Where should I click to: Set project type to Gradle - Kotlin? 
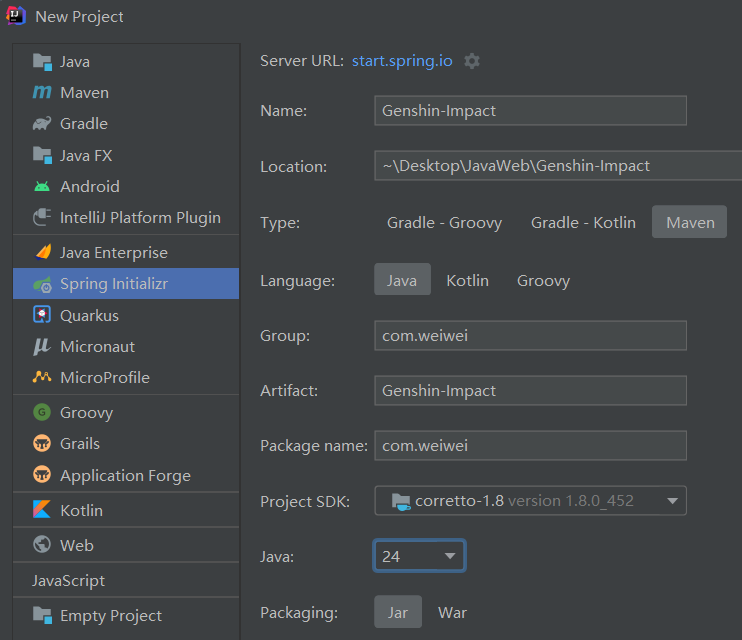coord(583,222)
